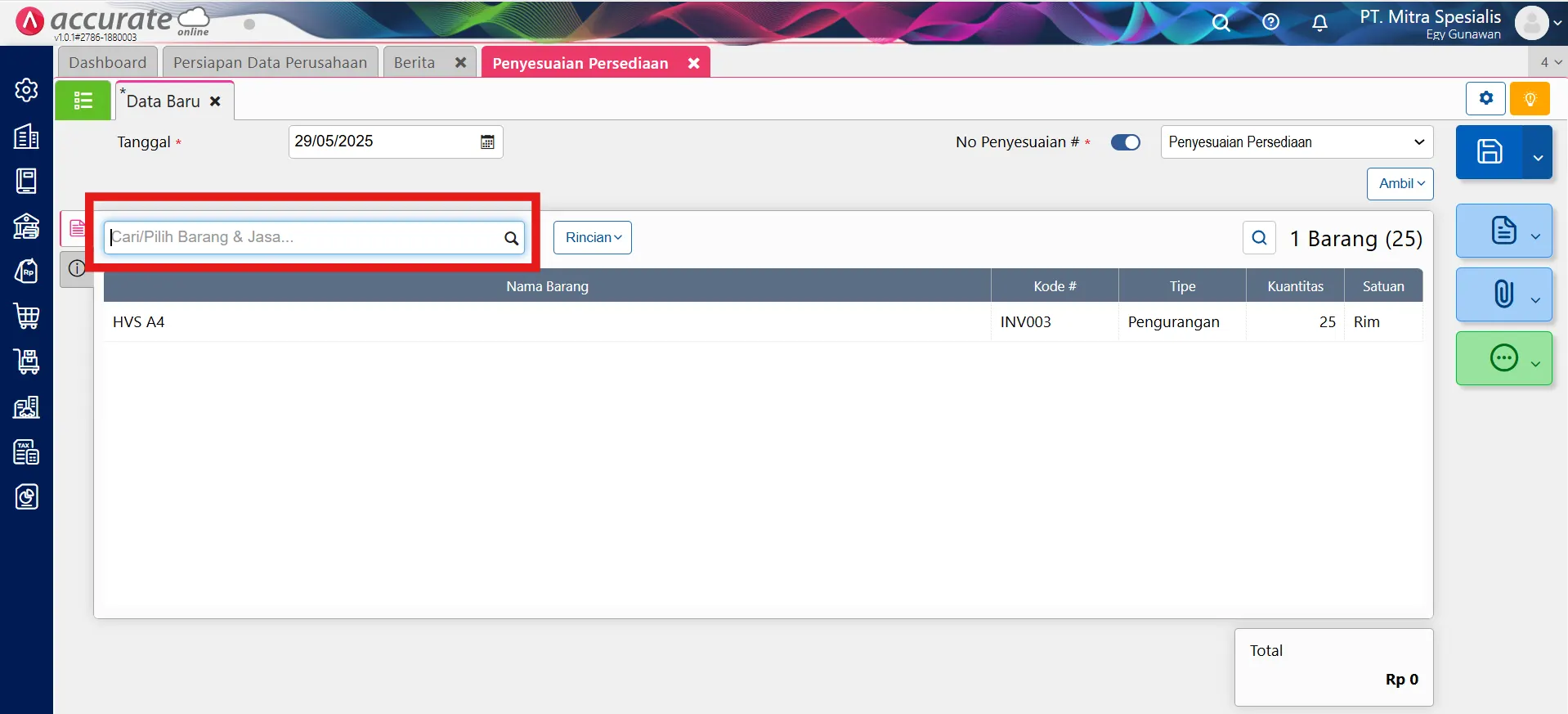Image resolution: width=1568 pixels, height=714 pixels.
Task: Toggle the No Penyesuaian auto-number switch
Action: (1125, 142)
